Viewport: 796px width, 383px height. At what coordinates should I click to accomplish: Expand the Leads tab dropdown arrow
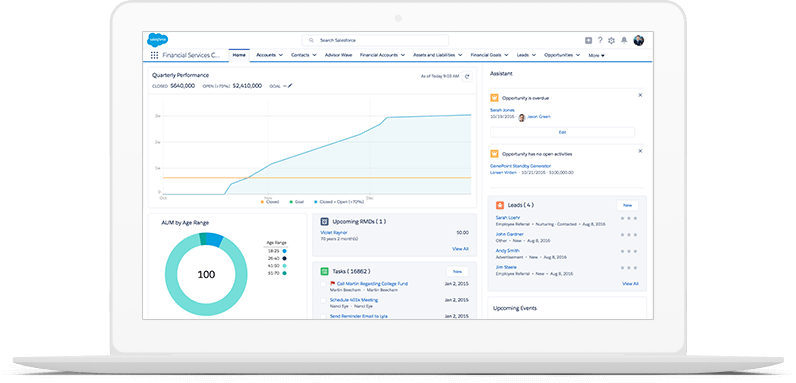click(x=535, y=55)
